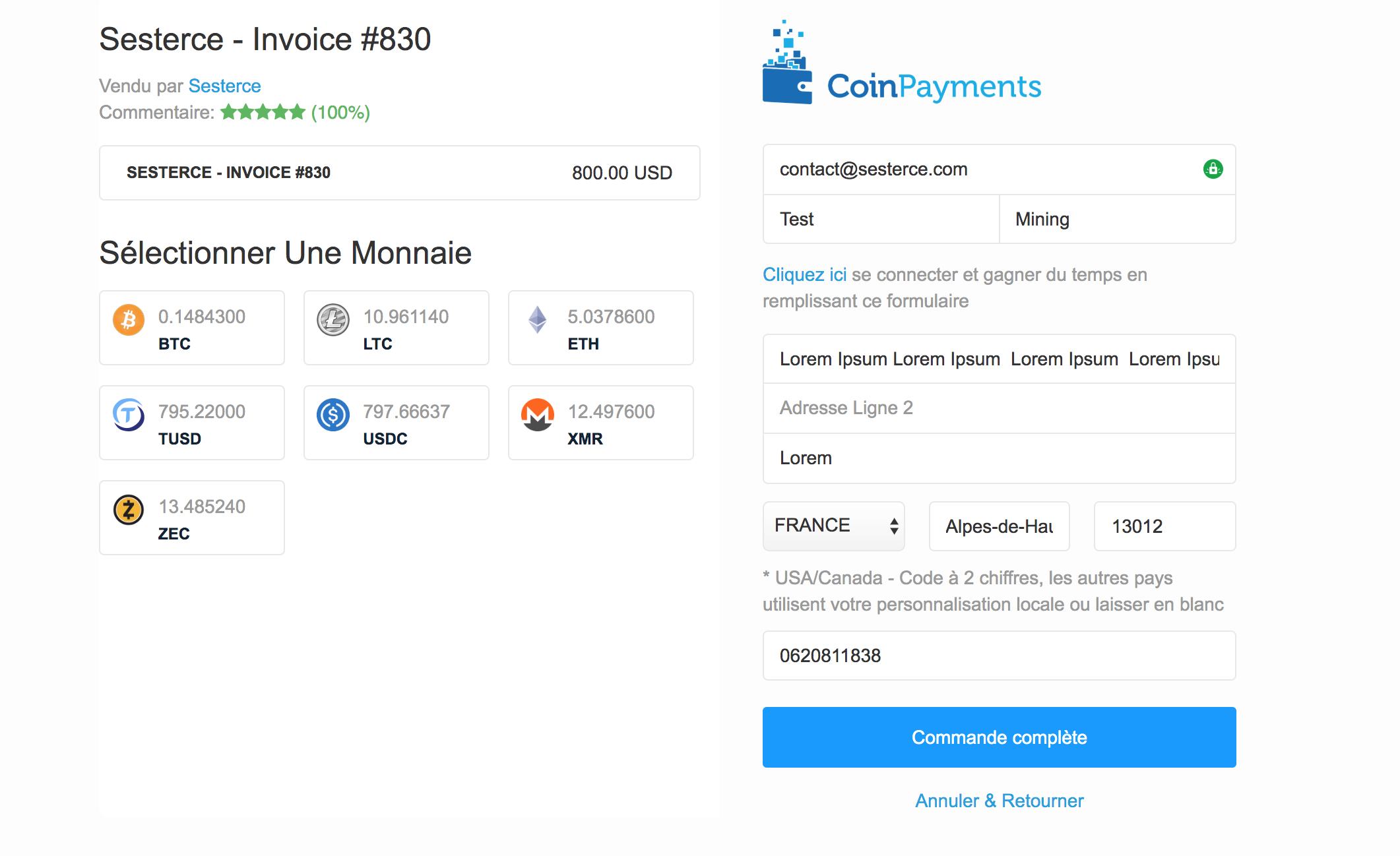Click the green lock icon in email field
Screen dimensions: 1400x856
click(1213, 169)
